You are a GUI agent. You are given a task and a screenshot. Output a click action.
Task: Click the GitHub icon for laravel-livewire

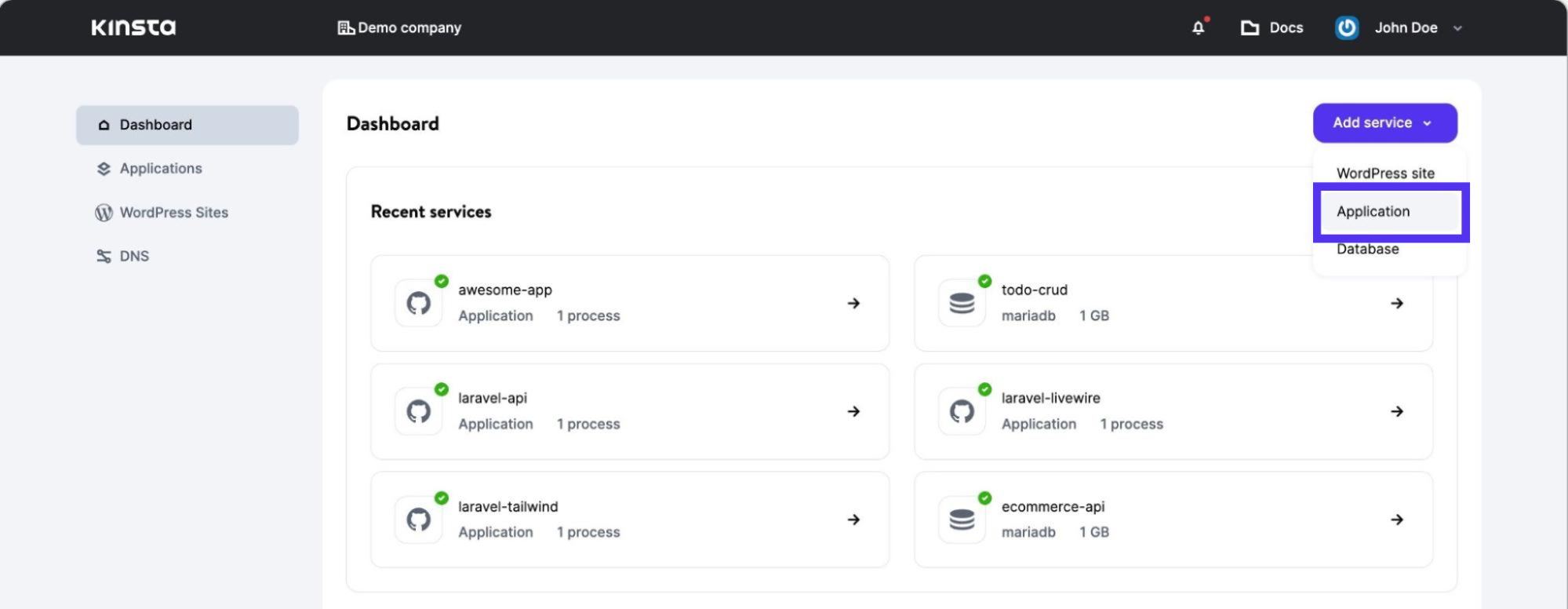(x=962, y=411)
